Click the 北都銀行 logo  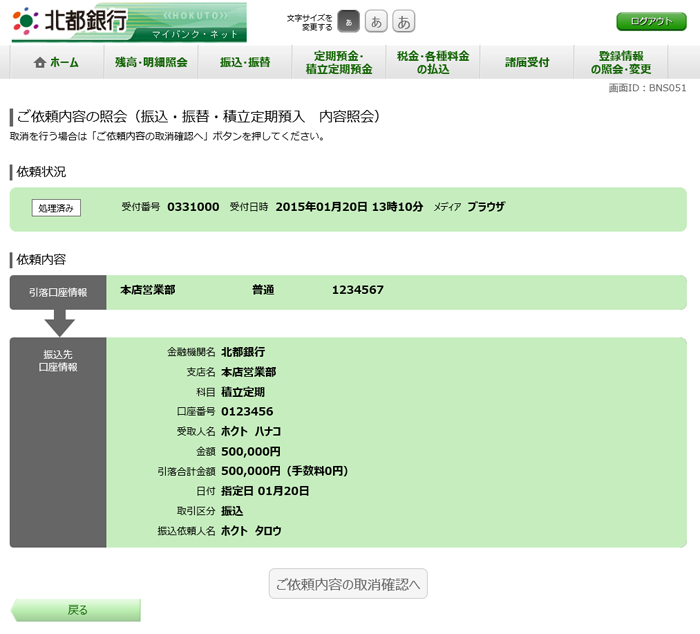click(70, 20)
